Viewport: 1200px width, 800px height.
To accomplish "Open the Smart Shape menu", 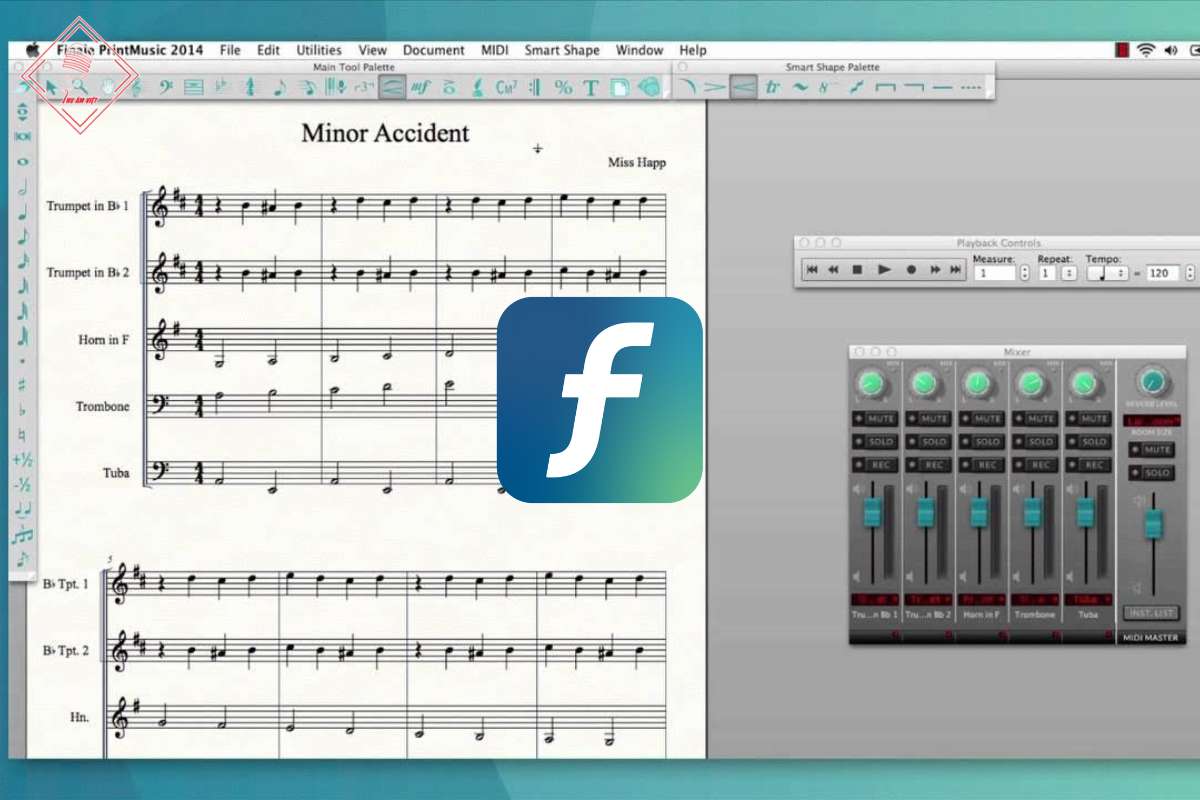I will [562, 50].
